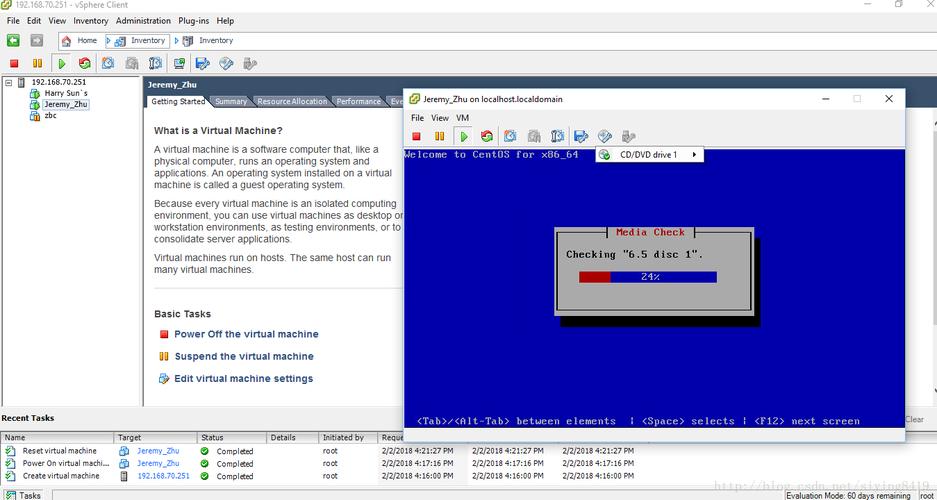Open the Plug-ins menu

click(194, 20)
